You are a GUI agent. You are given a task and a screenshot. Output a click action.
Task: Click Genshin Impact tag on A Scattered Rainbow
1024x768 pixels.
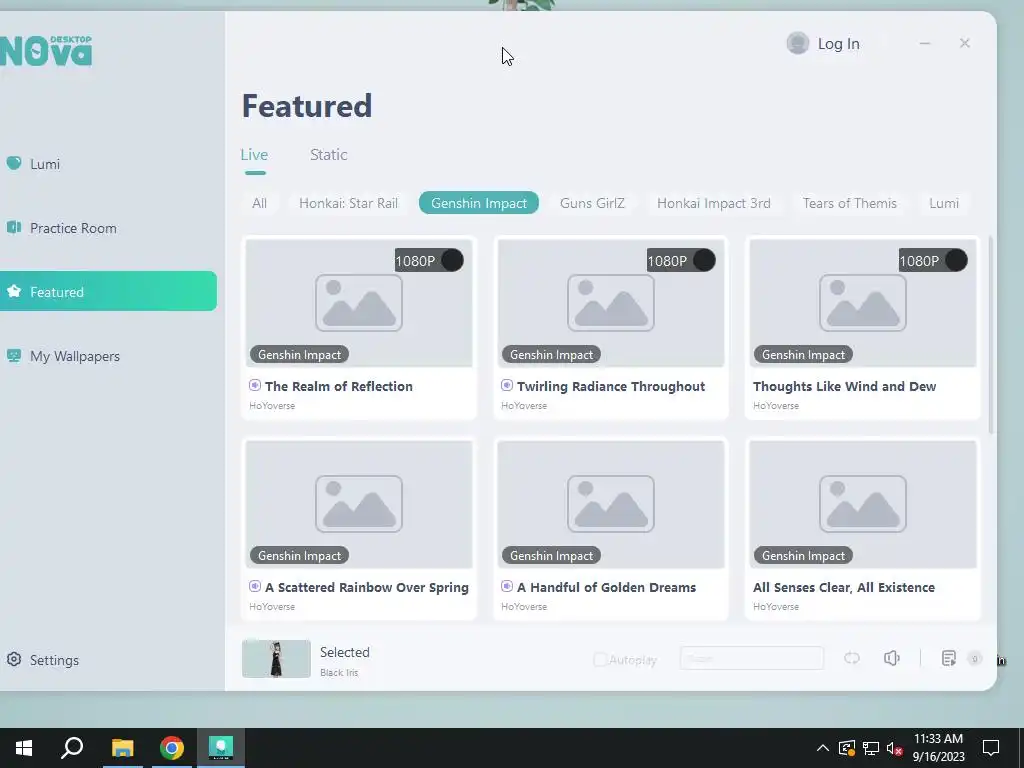[x=299, y=556]
